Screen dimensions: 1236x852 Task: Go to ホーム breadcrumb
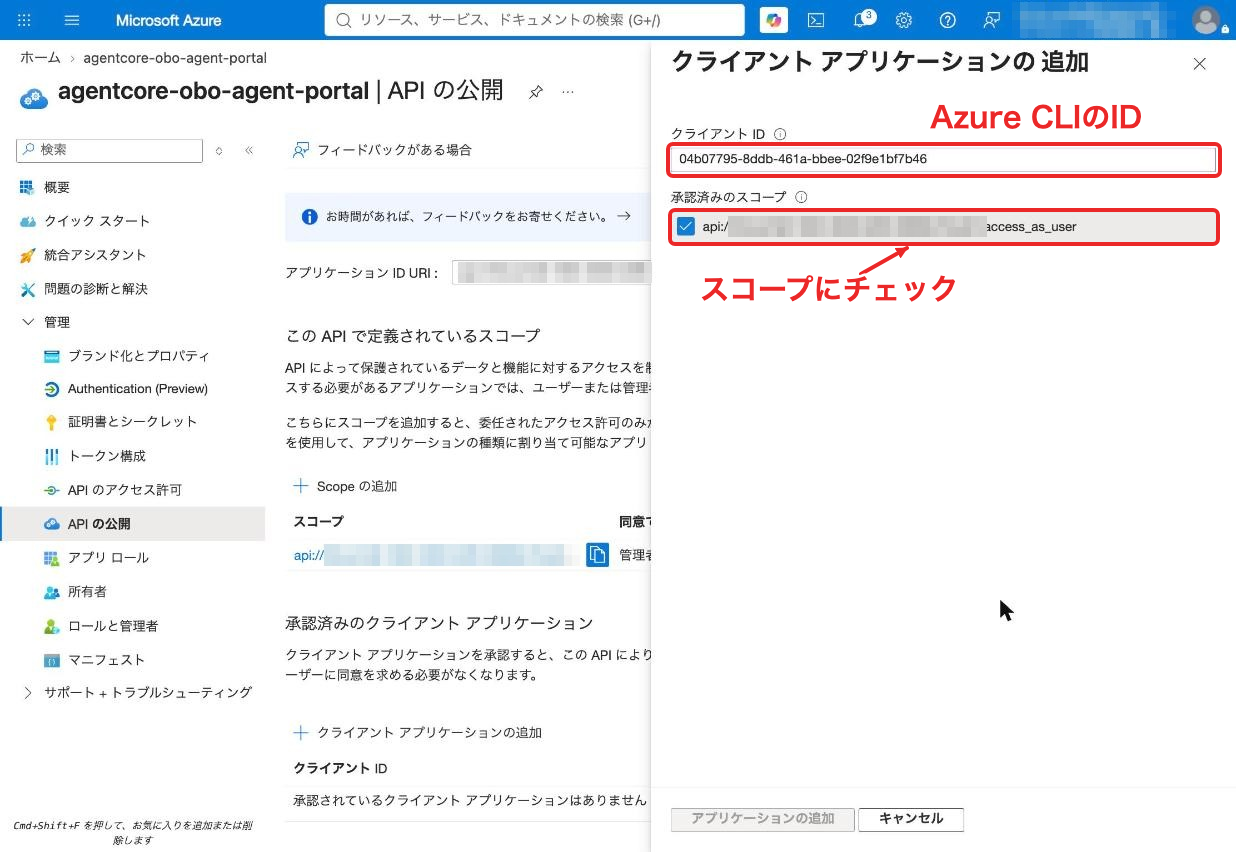[x=40, y=58]
